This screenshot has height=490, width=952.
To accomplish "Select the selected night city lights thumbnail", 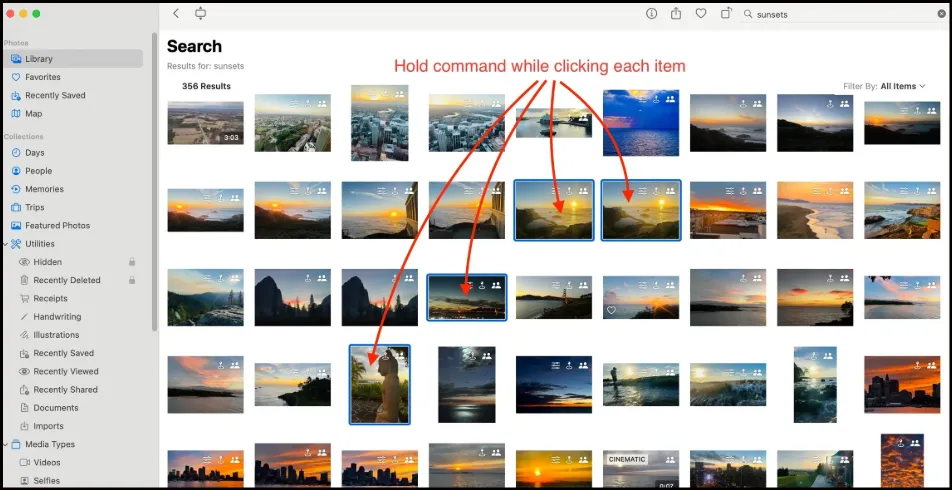I will point(466,298).
